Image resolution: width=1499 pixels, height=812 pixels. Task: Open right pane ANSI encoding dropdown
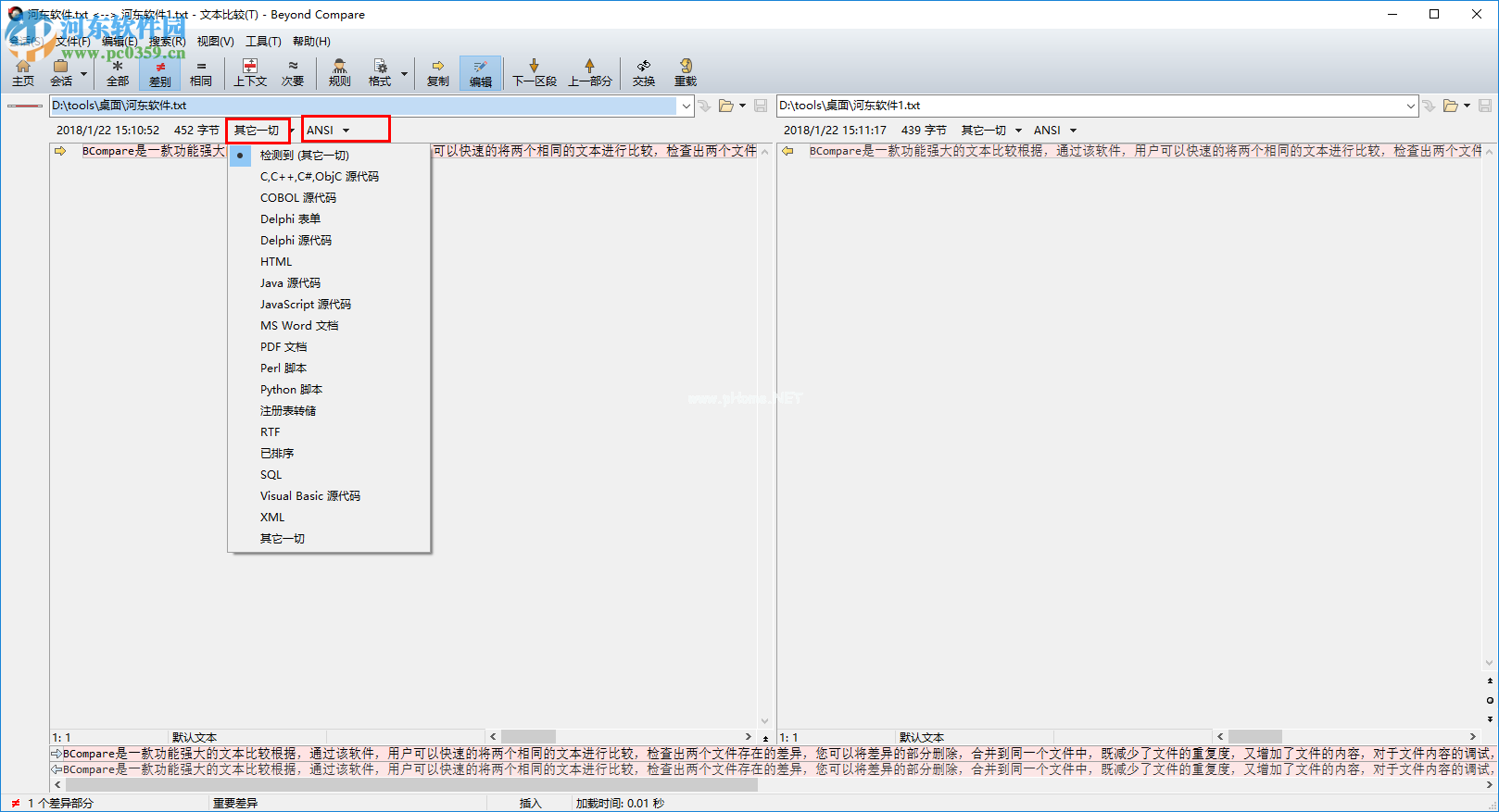pos(1055,131)
